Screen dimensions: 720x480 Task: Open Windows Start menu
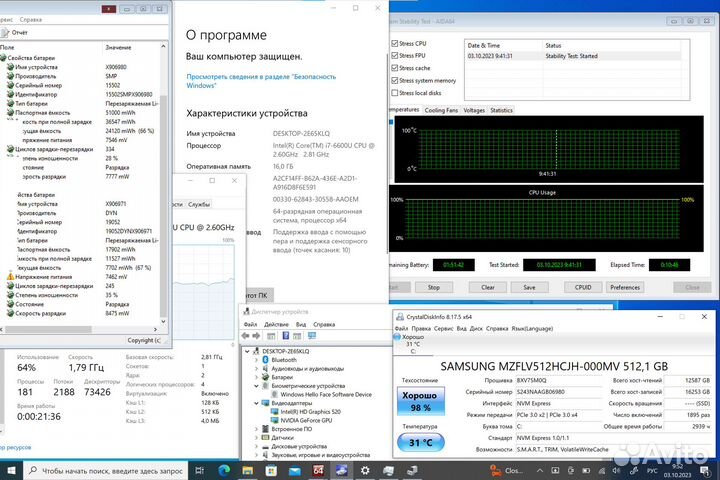[x=11, y=470]
